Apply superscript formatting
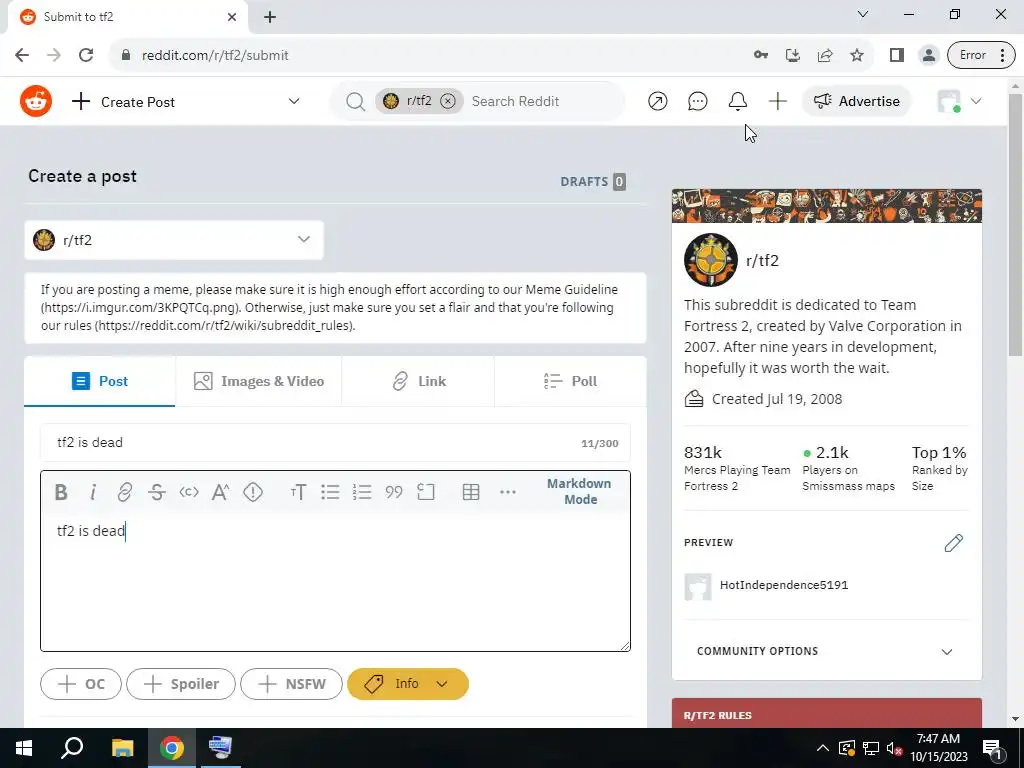1024x768 pixels. (x=220, y=492)
